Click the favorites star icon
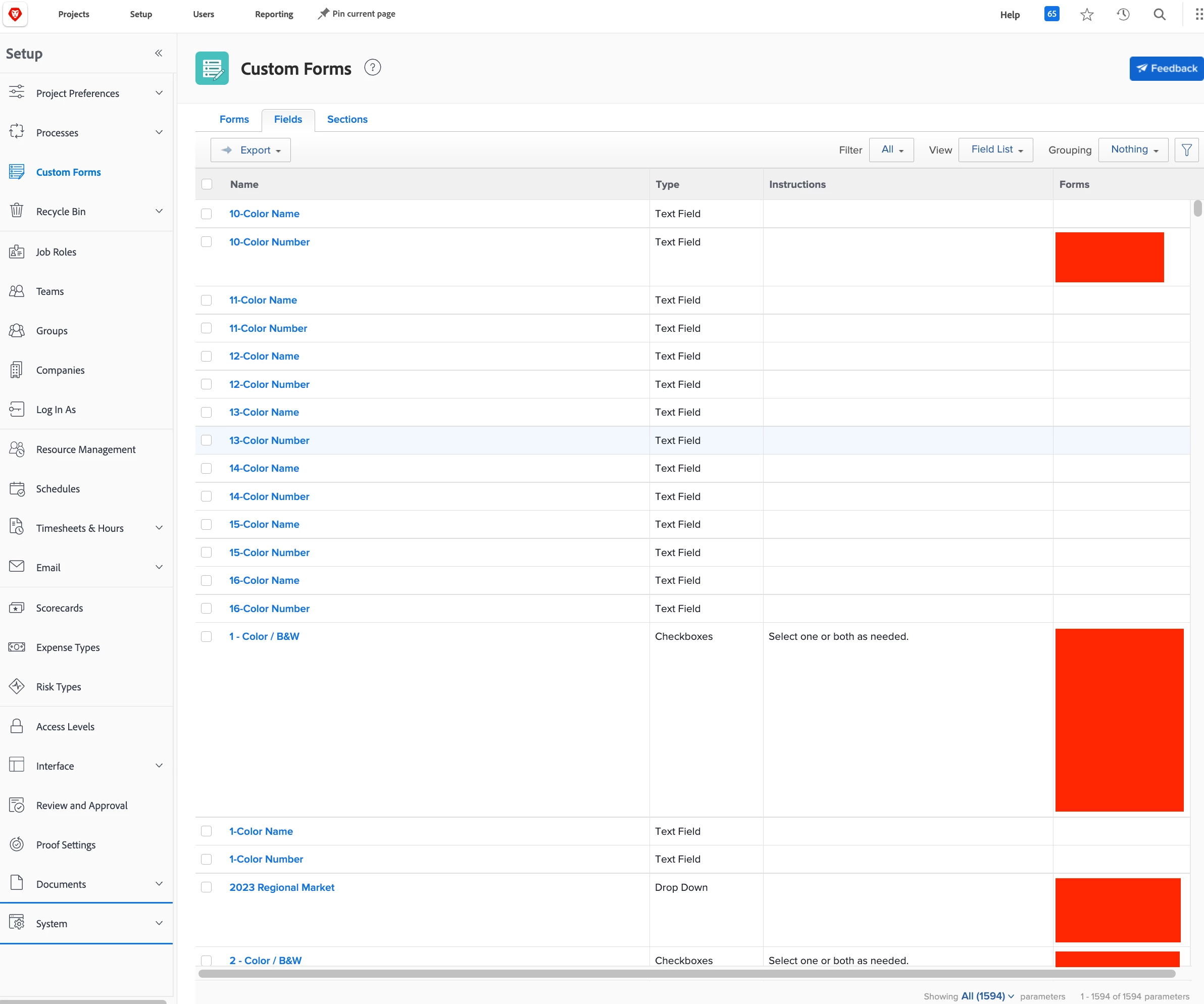Image resolution: width=1204 pixels, height=1004 pixels. tap(1086, 15)
